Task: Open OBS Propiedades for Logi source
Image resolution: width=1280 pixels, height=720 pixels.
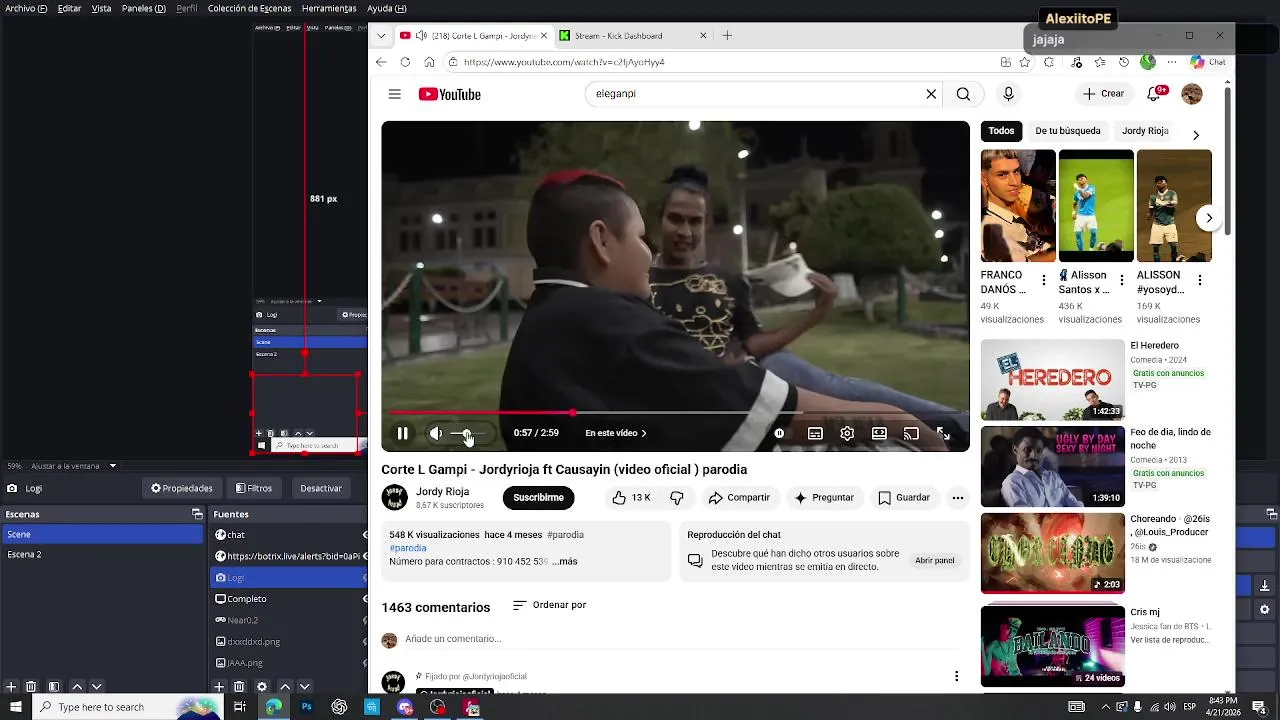Action: (182, 488)
